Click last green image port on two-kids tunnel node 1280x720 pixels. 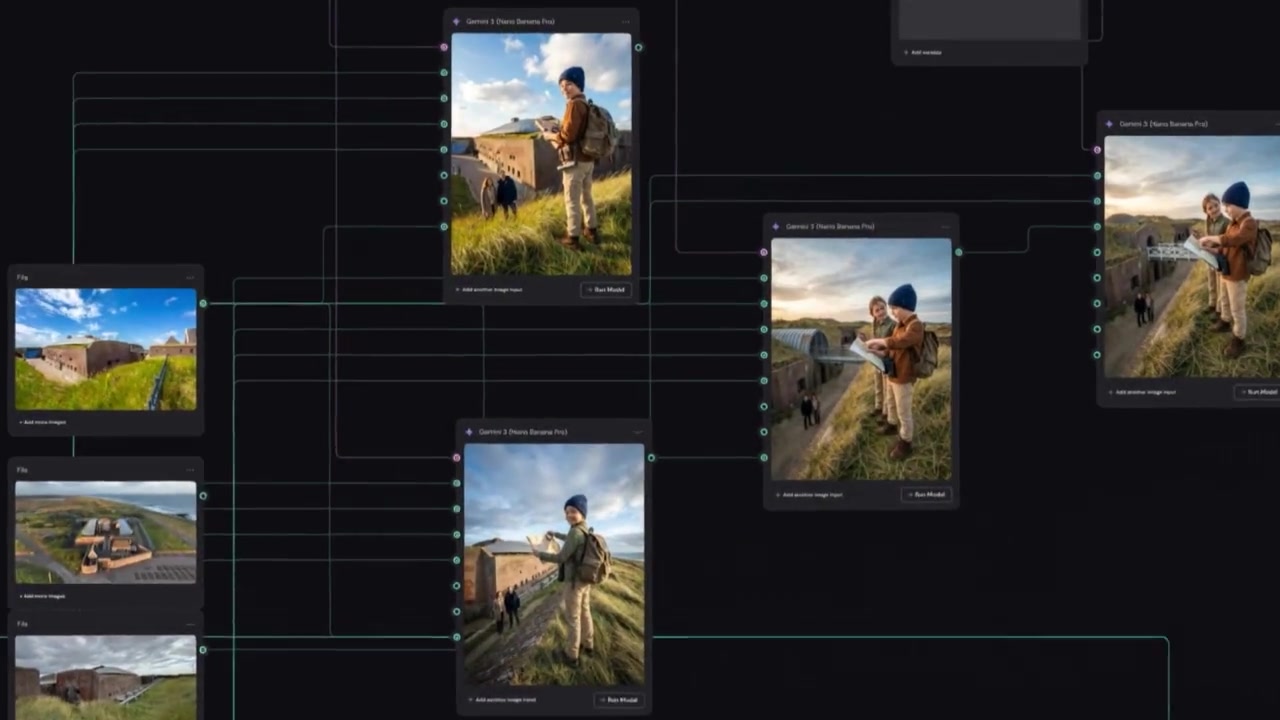pyautogui.click(x=764, y=457)
